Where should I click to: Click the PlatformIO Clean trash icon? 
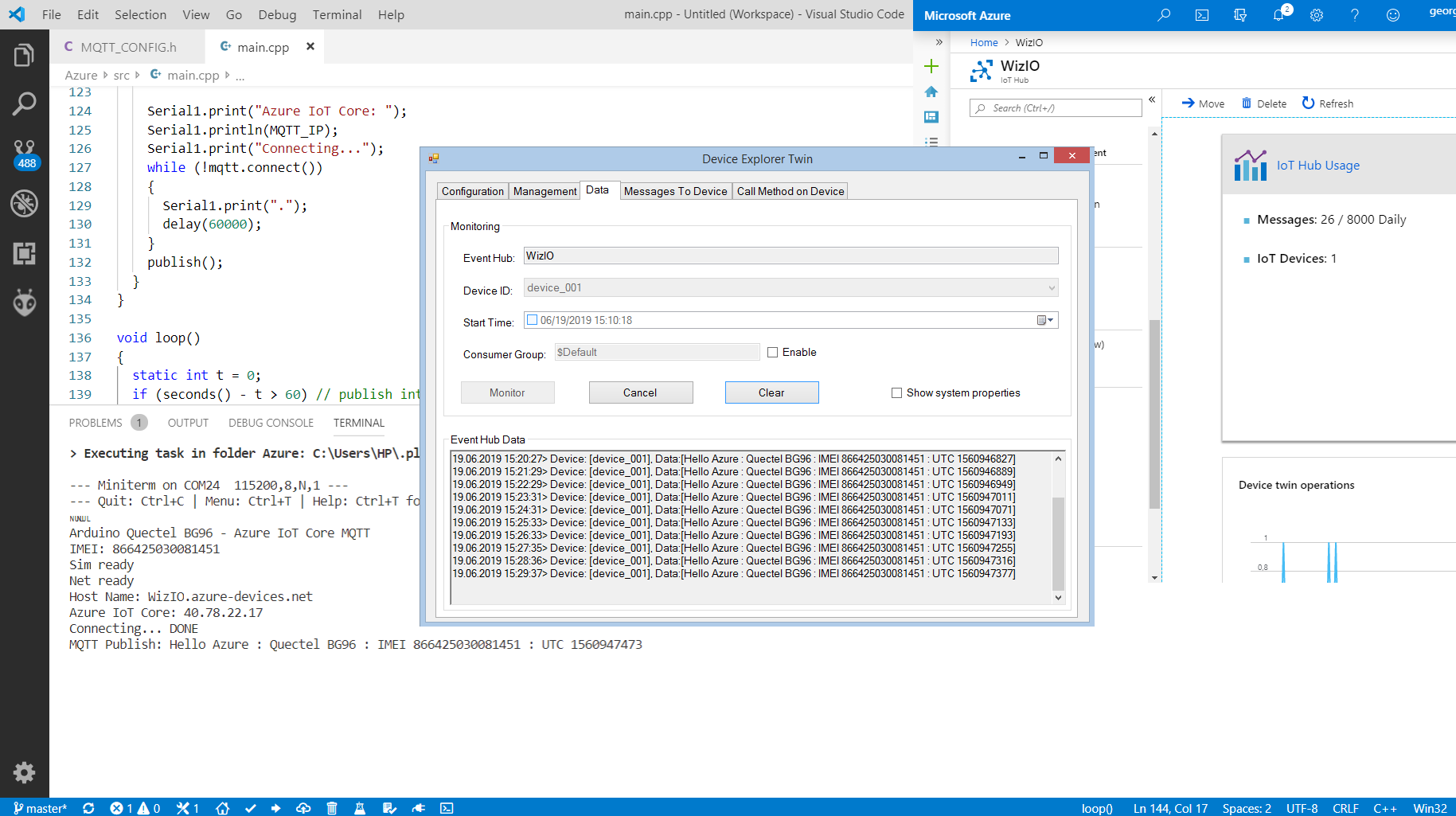click(332, 808)
